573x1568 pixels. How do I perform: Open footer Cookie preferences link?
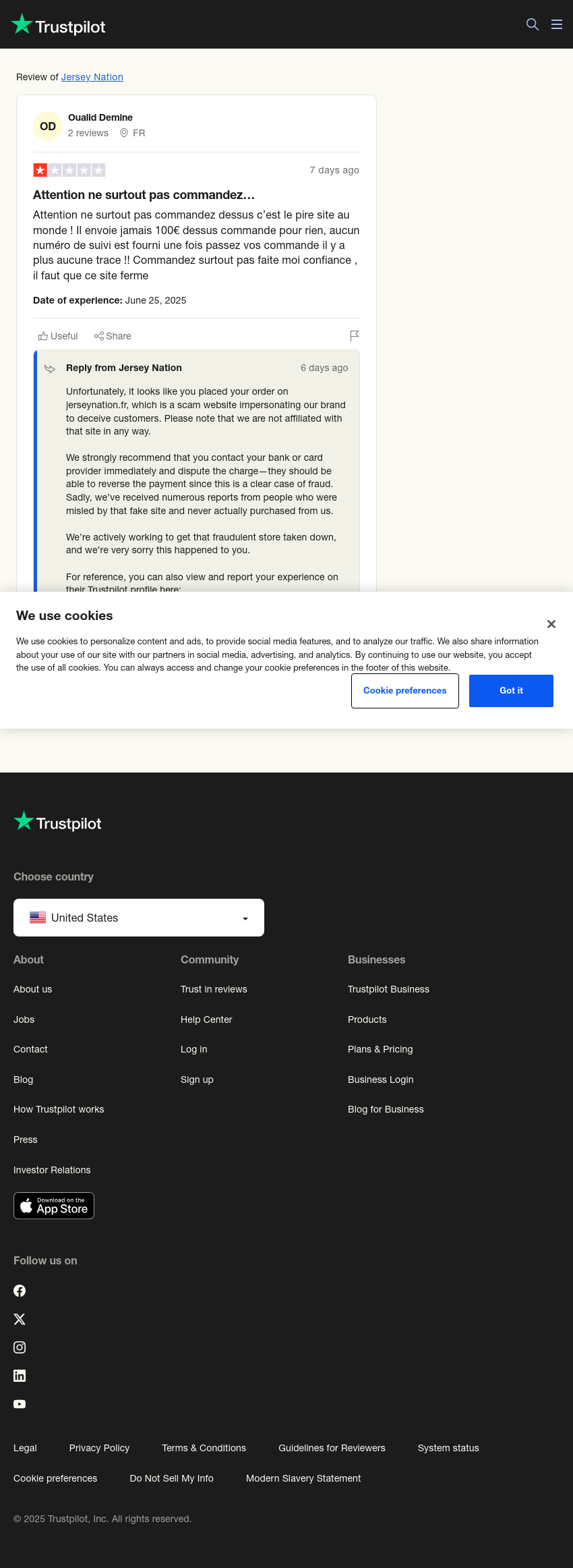[55, 1478]
